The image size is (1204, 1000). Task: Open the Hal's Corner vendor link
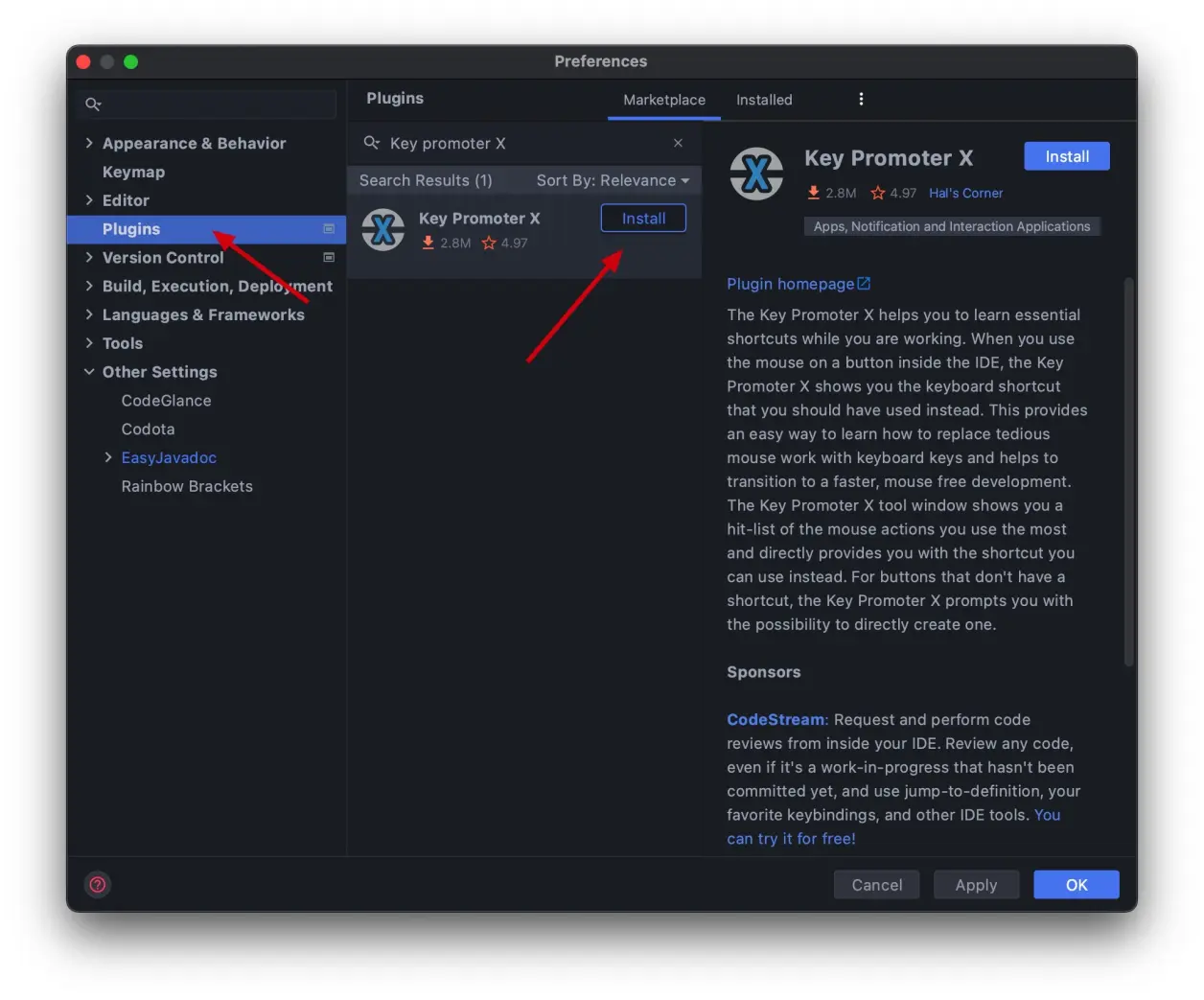tap(965, 193)
